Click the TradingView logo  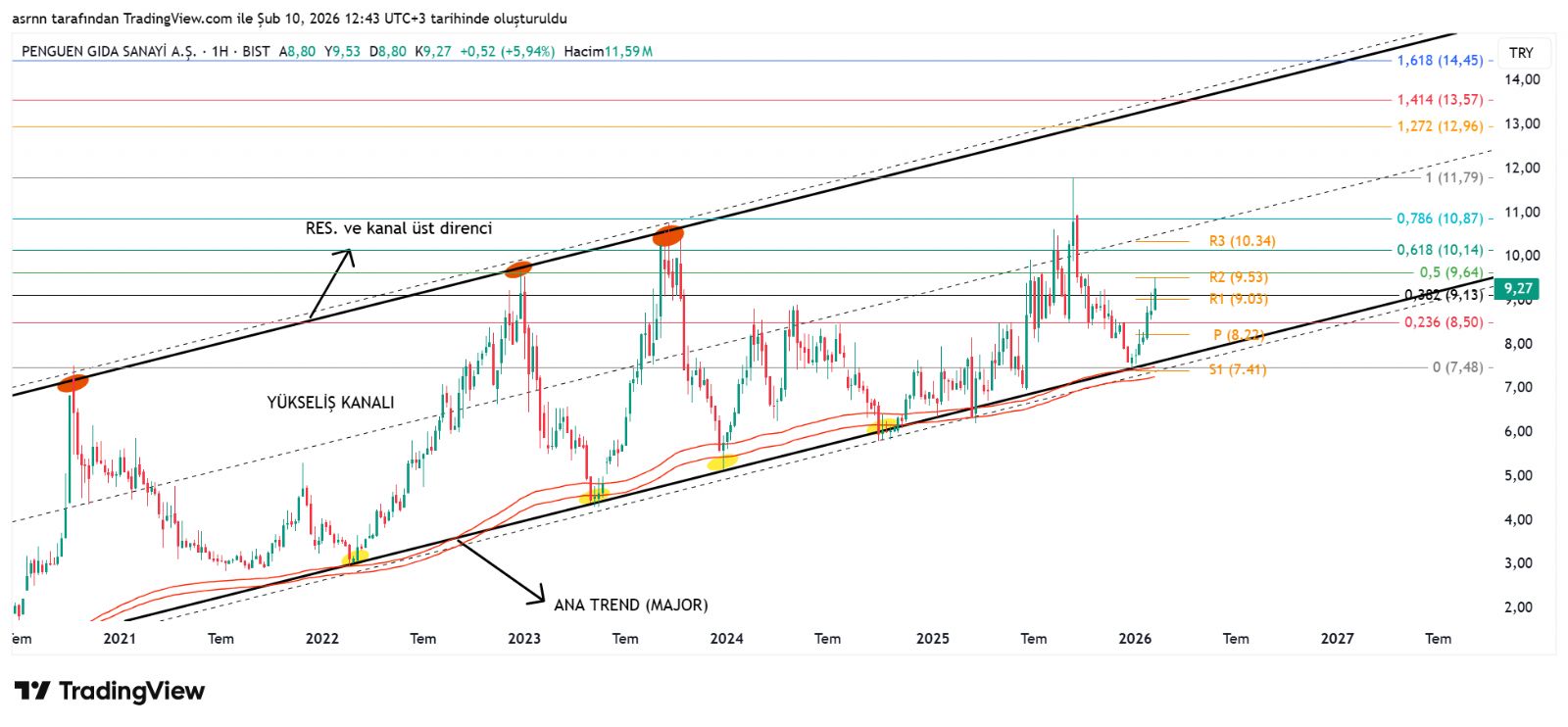point(109,692)
